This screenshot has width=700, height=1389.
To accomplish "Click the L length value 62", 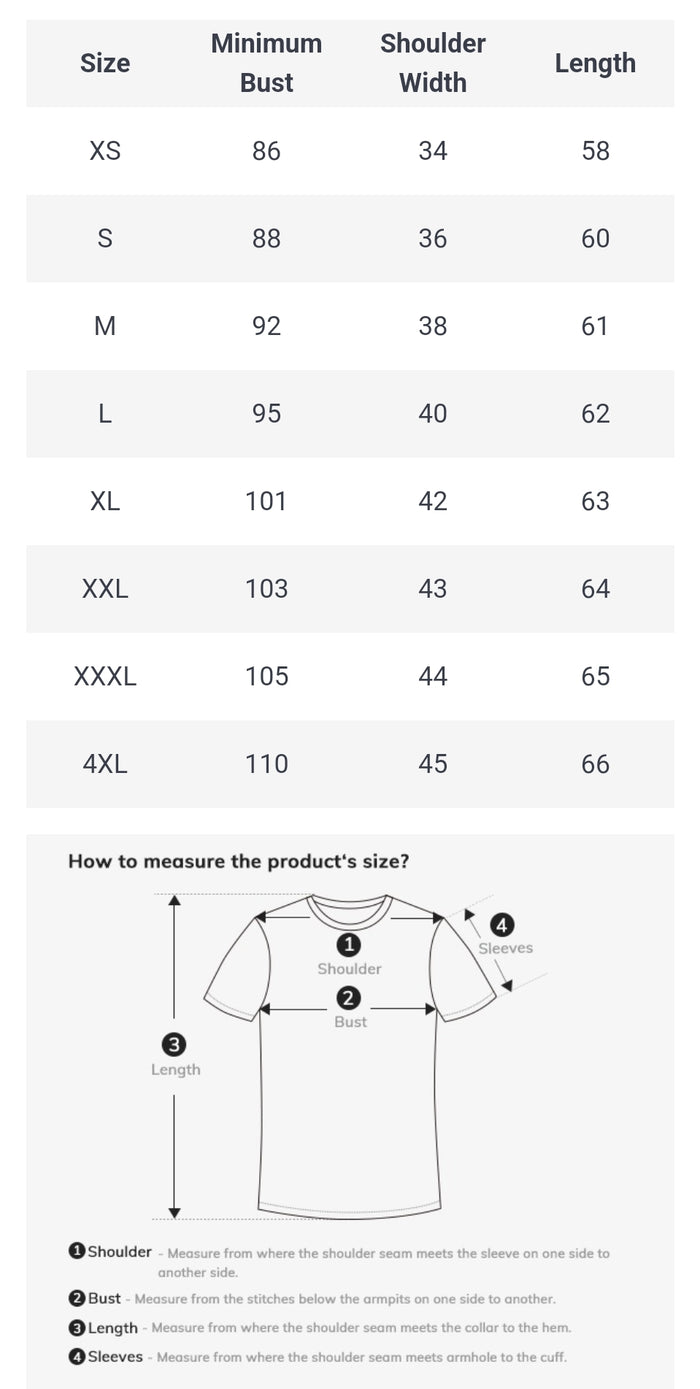I will pyautogui.click(x=595, y=414).
